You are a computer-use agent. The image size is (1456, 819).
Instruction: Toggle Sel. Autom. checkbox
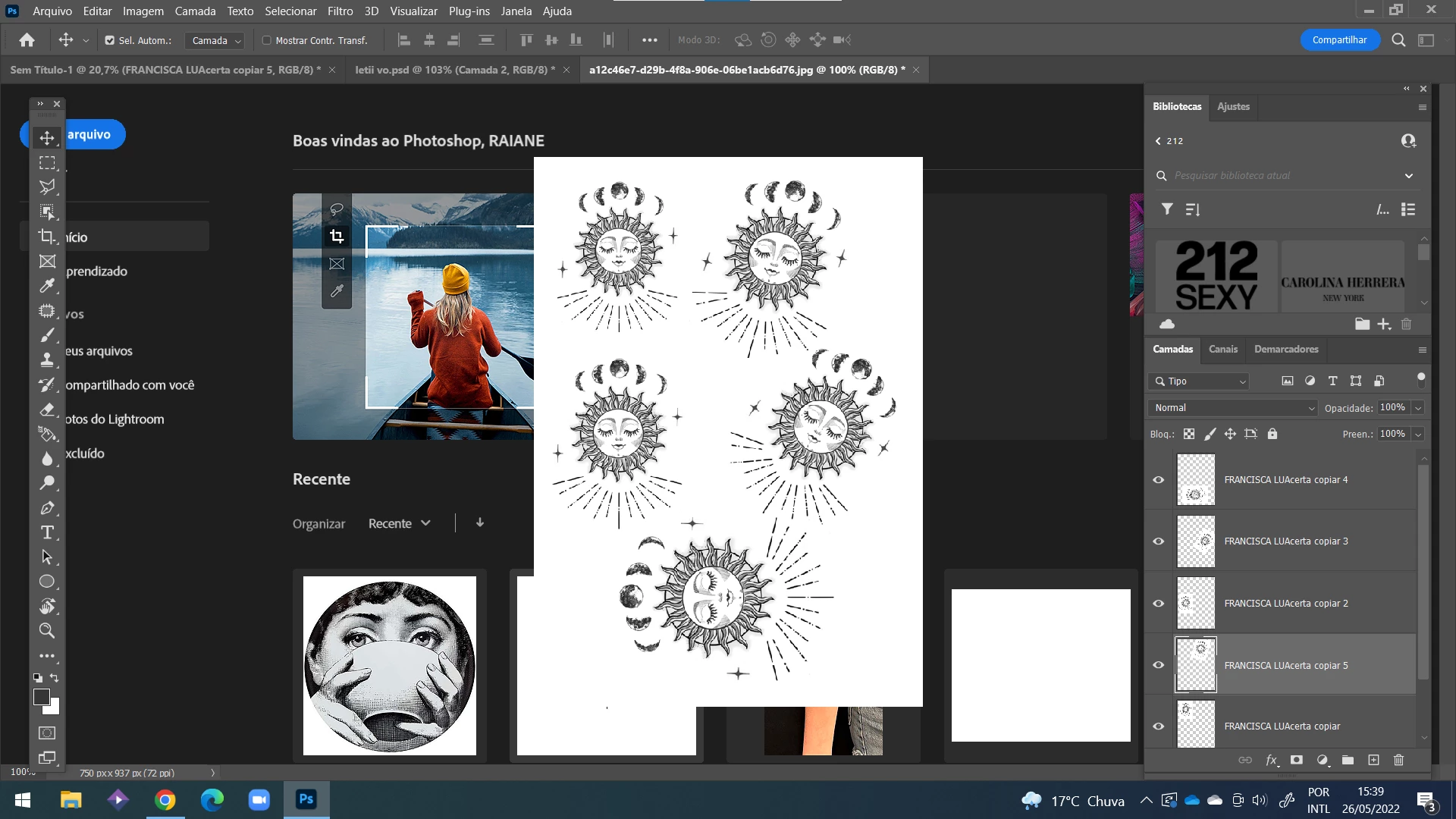[110, 40]
